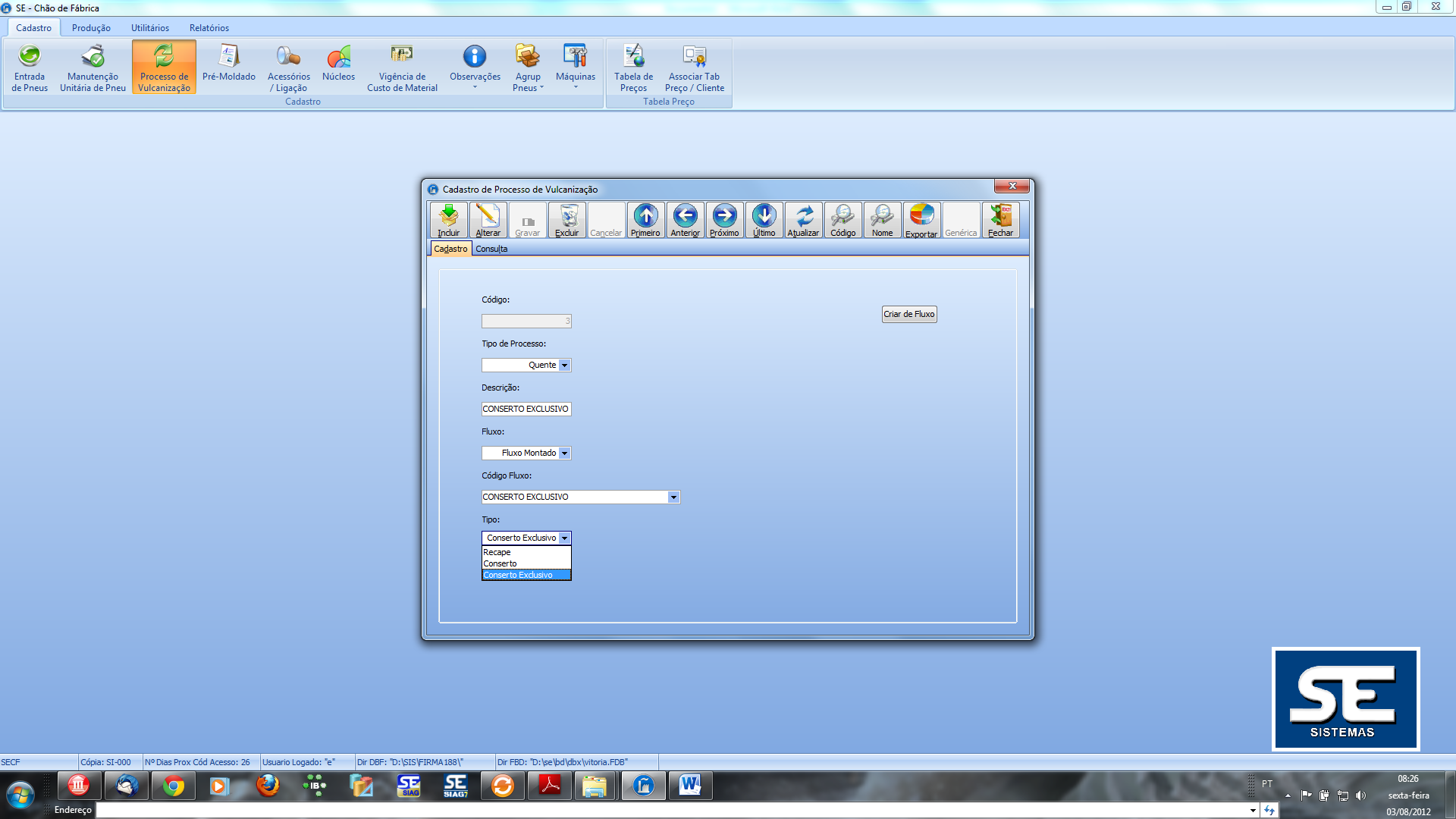Expand Tipo de Processo dropdown

(564, 366)
